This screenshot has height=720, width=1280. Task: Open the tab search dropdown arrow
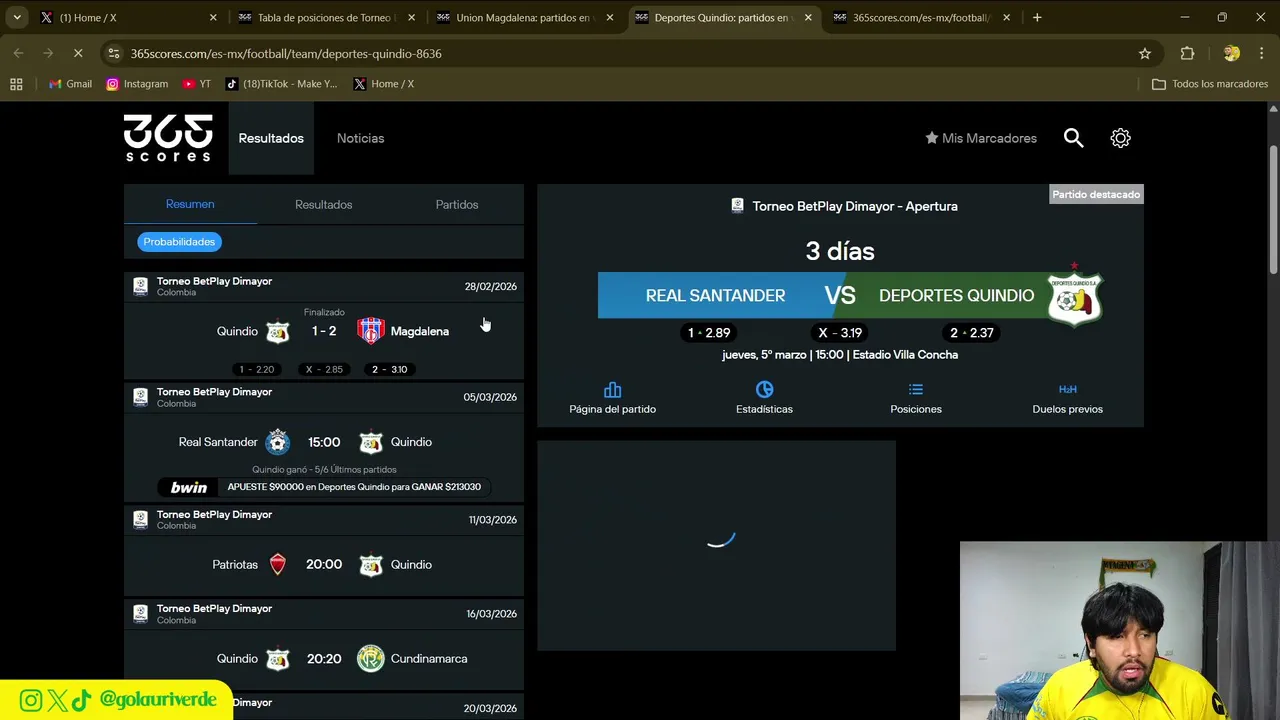point(17,17)
